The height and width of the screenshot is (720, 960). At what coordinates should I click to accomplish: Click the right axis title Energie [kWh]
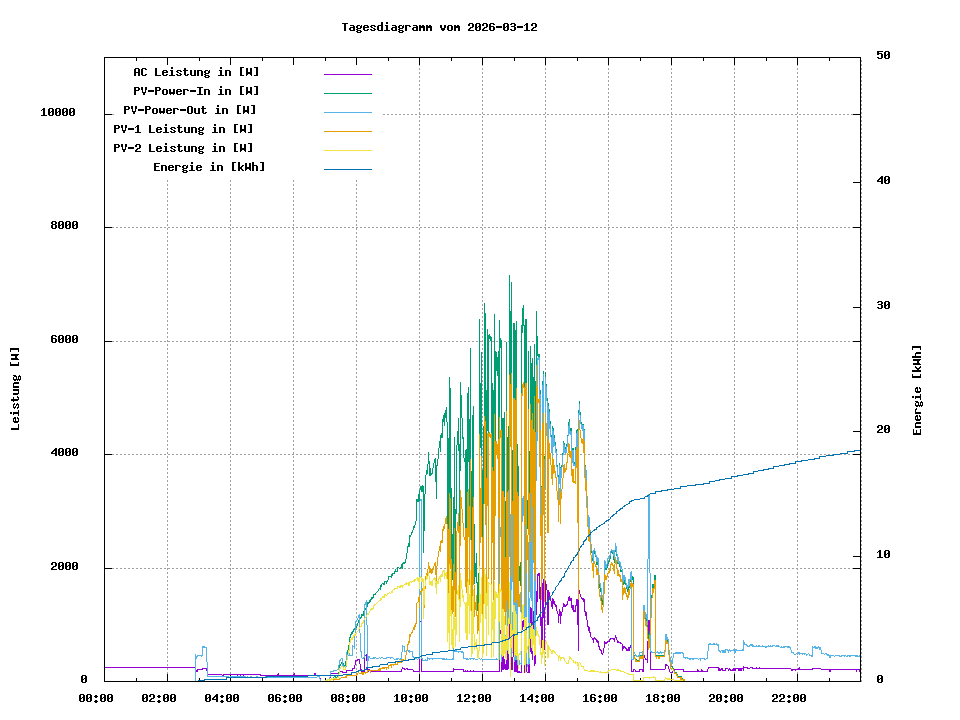[x=917, y=390]
